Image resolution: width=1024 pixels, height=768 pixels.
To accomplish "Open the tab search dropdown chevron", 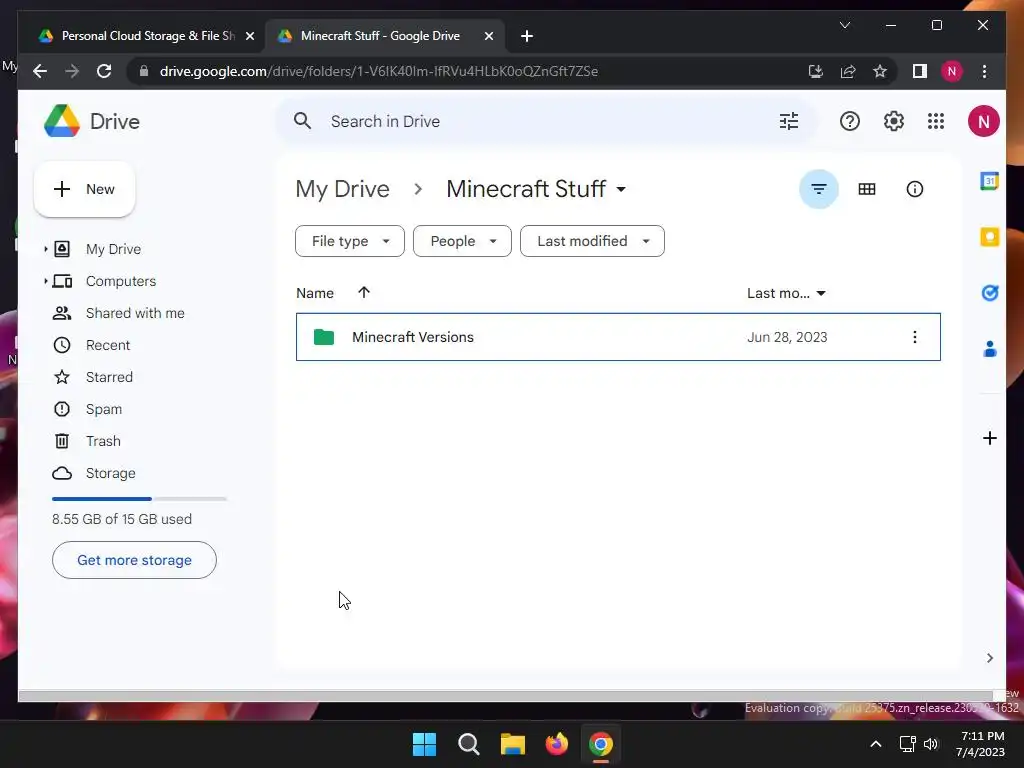I will point(844,25).
